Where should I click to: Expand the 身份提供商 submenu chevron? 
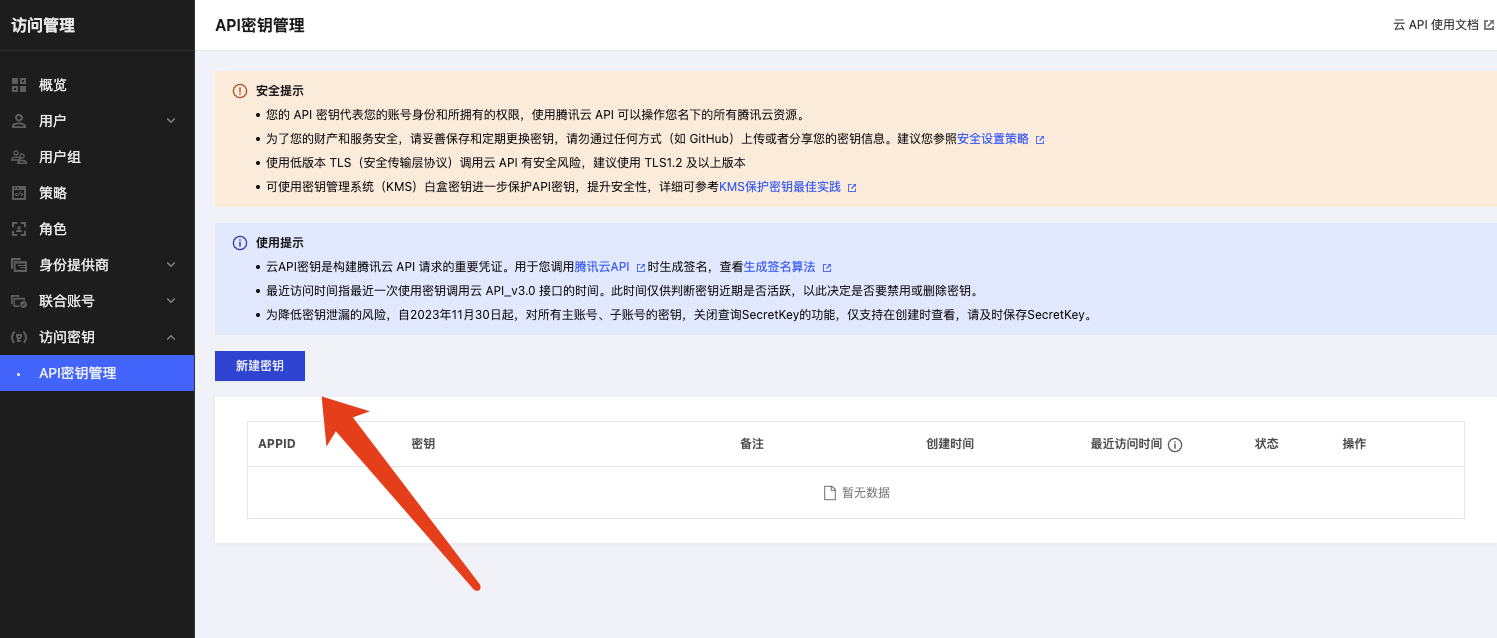170,265
